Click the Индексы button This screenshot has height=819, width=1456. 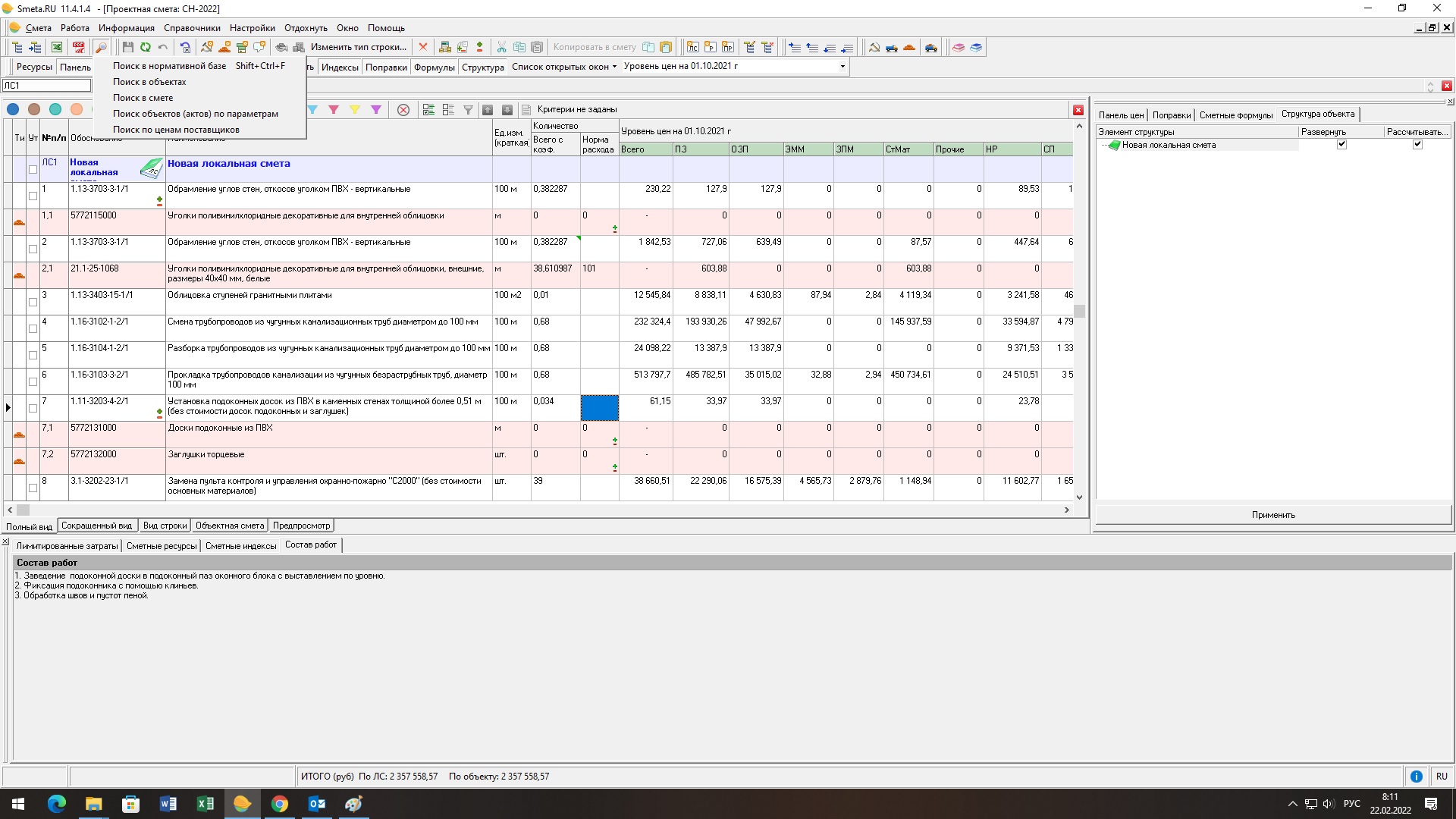click(x=340, y=67)
